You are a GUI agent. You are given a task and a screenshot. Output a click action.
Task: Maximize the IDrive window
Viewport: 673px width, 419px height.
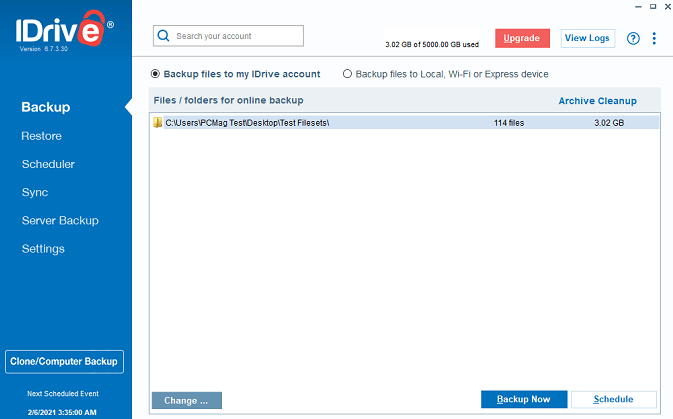click(653, 6)
